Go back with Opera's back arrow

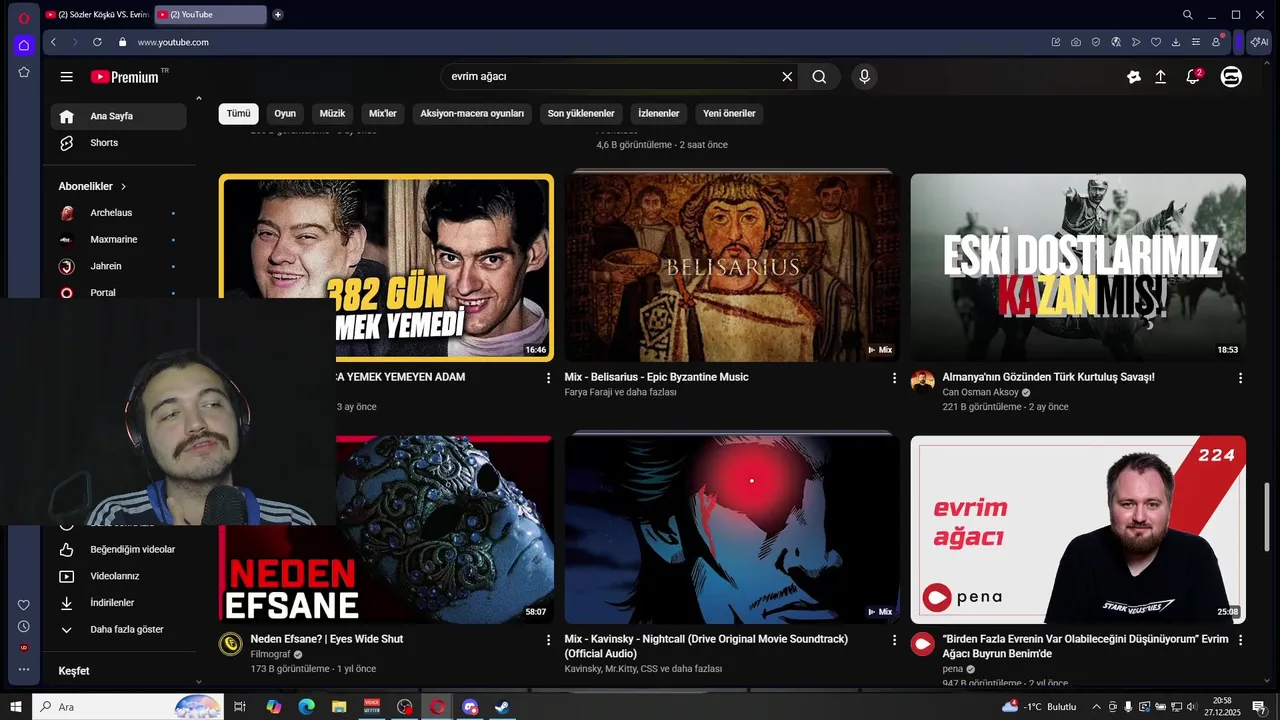click(x=53, y=42)
